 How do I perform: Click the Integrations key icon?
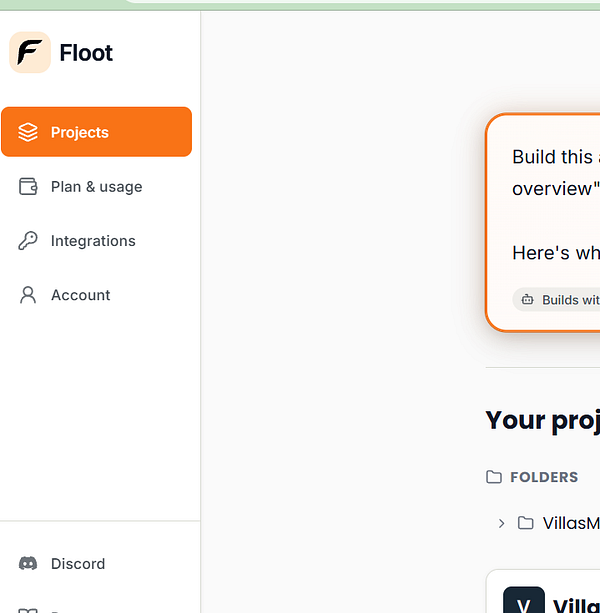(28, 240)
